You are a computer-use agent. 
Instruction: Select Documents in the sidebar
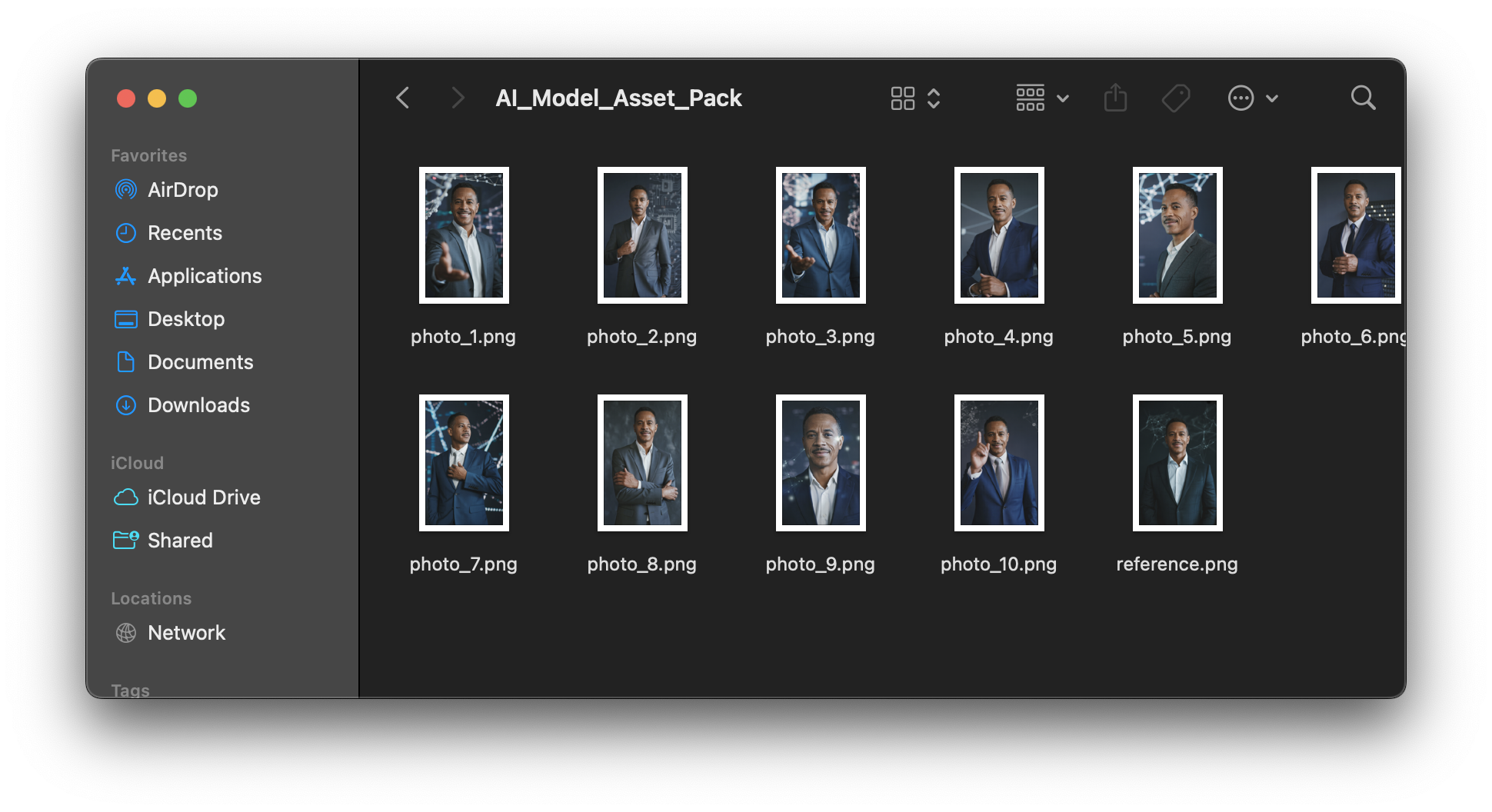pos(200,362)
